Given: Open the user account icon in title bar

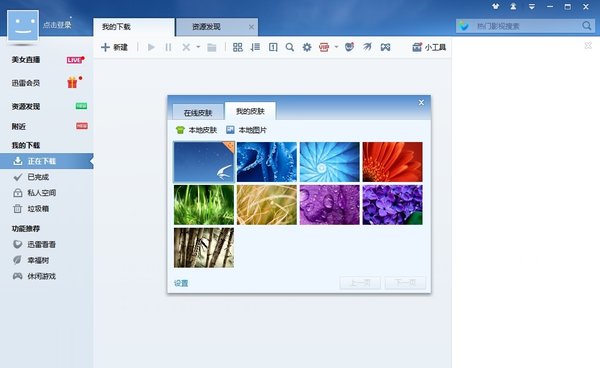Looking at the screenshot, I should coord(513,7).
